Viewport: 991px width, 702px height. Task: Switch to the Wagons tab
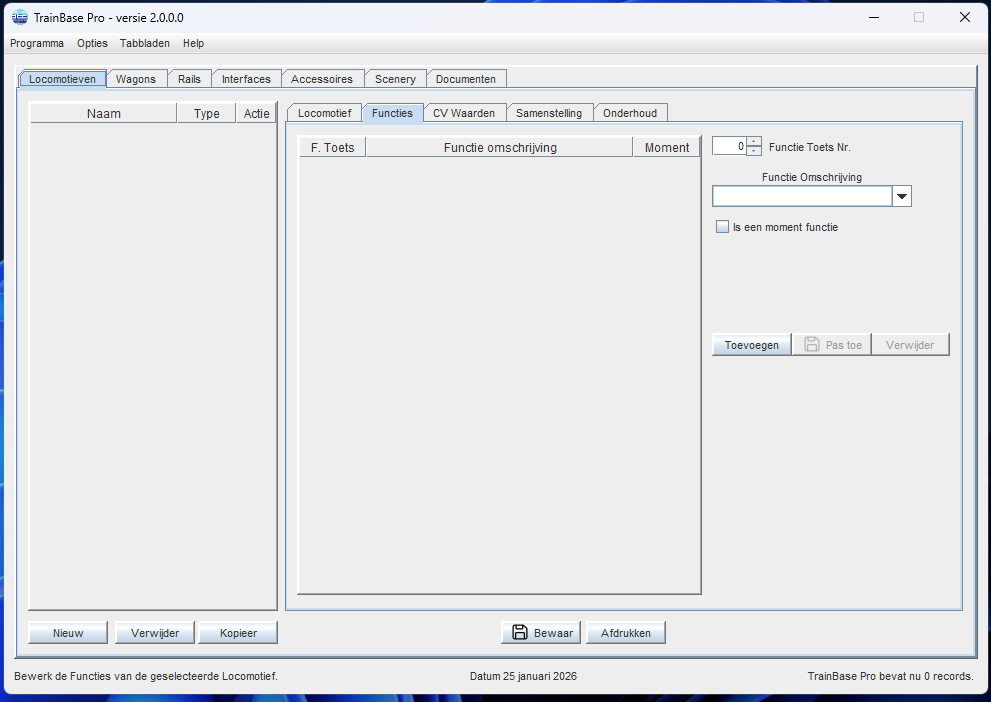coord(136,79)
